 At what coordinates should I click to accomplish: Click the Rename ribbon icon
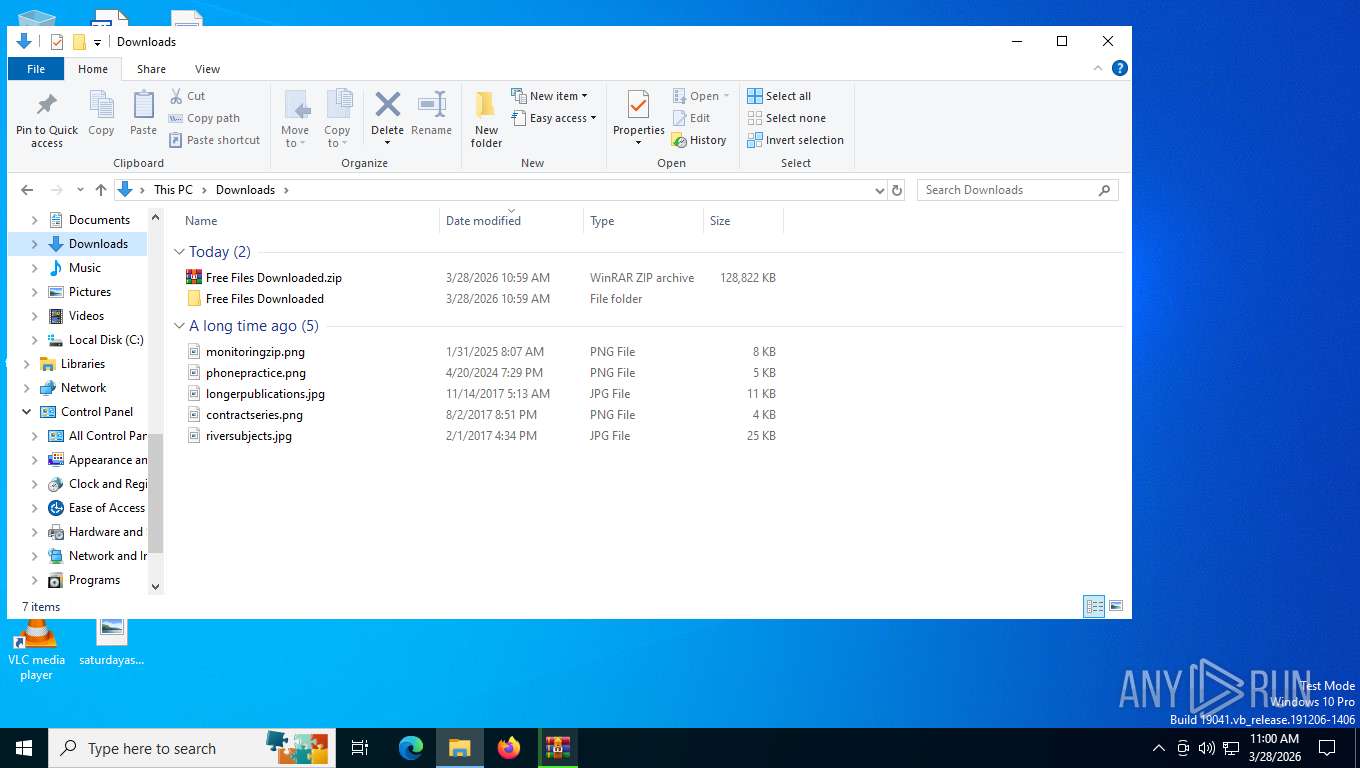(x=431, y=104)
